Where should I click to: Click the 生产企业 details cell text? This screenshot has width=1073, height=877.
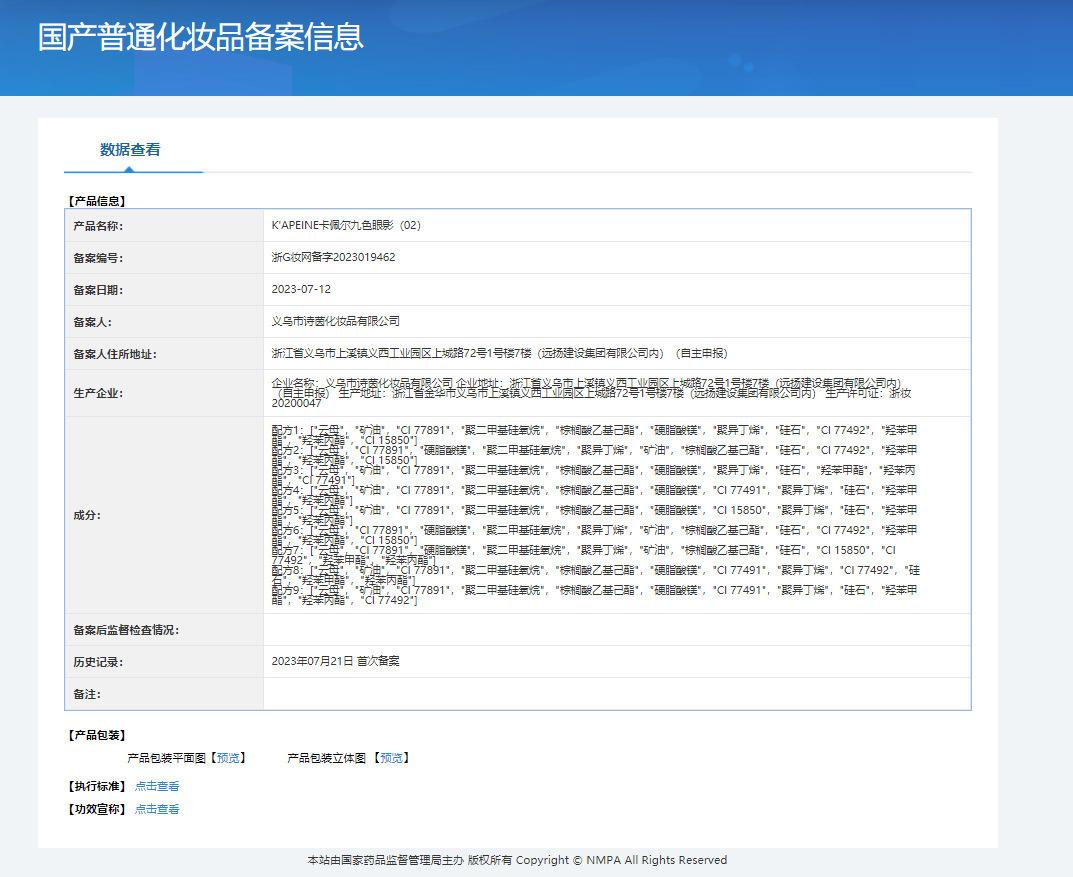point(590,393)
